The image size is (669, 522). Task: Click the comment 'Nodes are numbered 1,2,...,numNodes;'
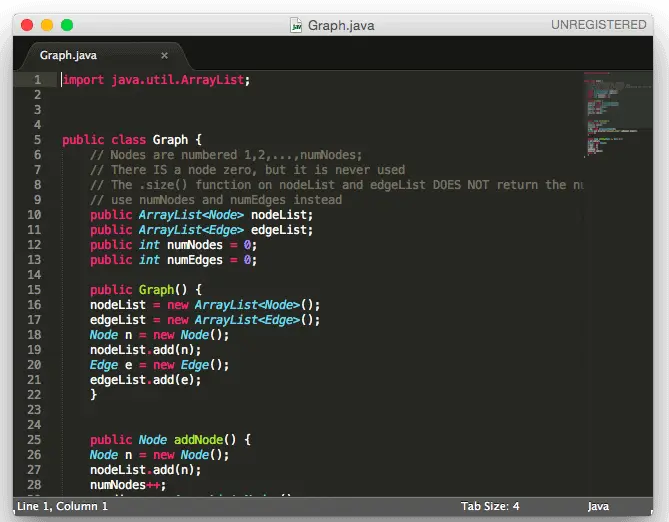226,155
